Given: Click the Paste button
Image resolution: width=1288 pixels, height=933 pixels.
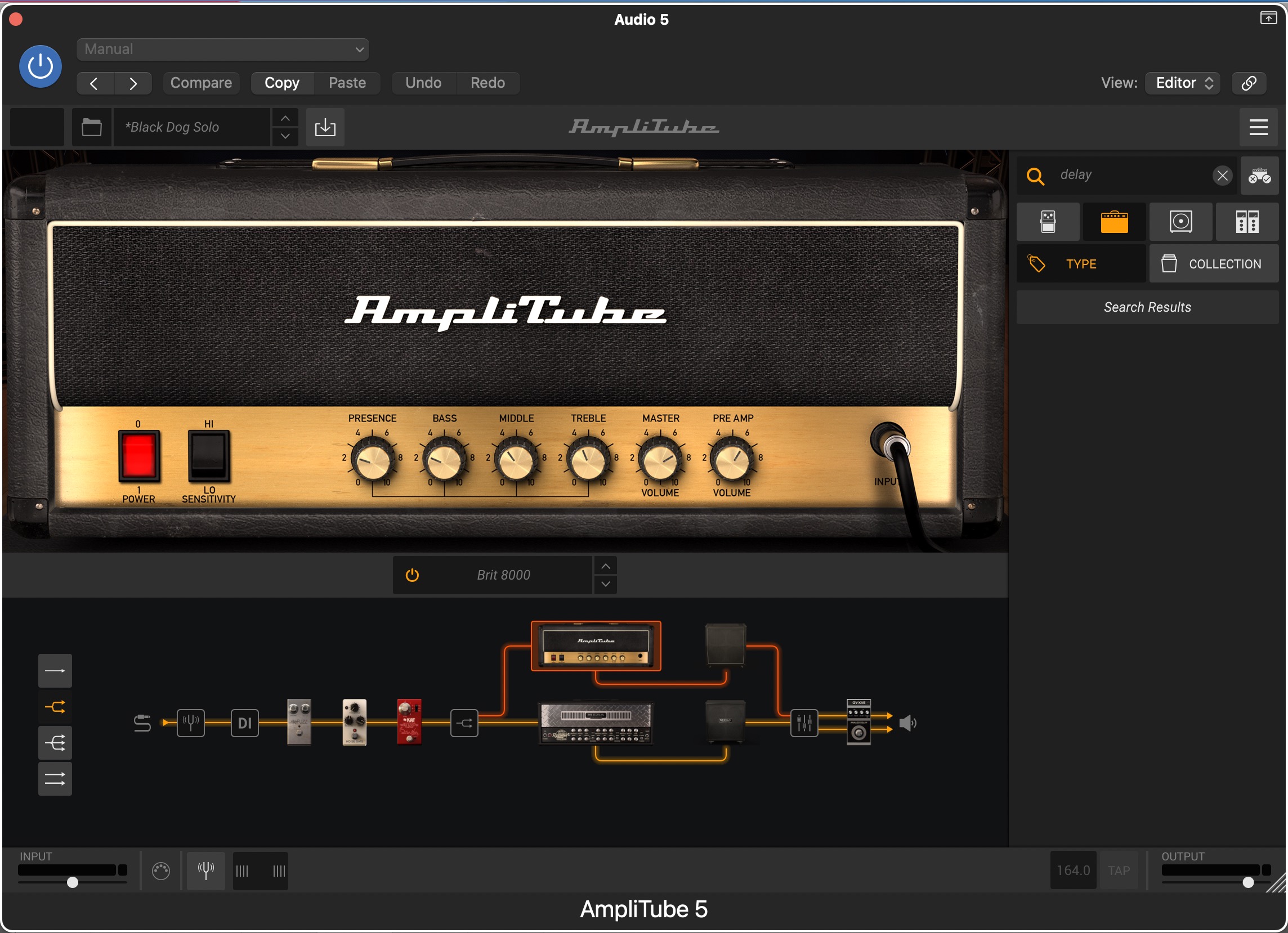Looking at the screenshot, I should tap(347, 83).
